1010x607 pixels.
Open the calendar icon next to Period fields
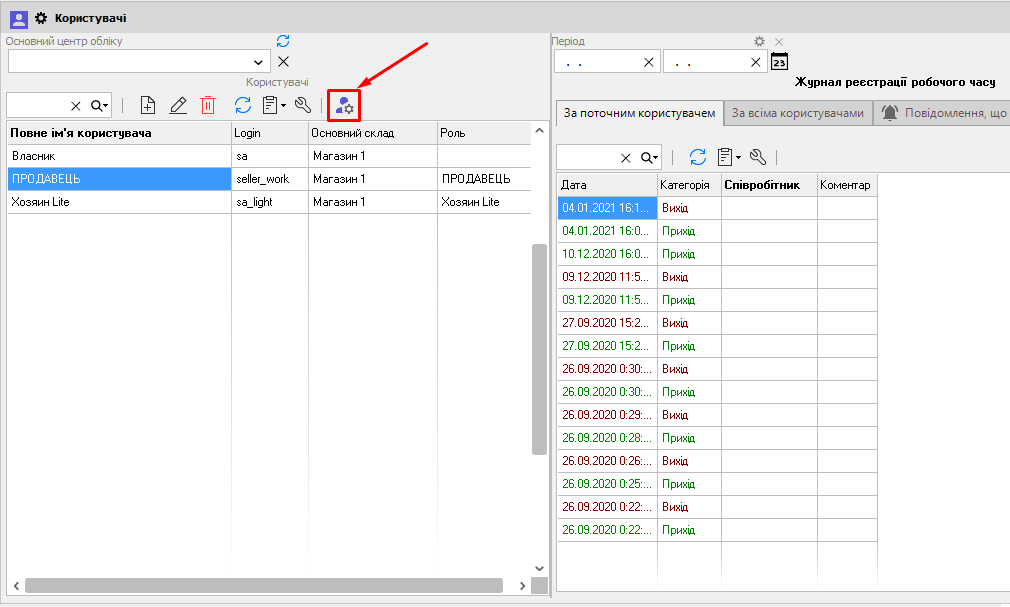point(780,62)
